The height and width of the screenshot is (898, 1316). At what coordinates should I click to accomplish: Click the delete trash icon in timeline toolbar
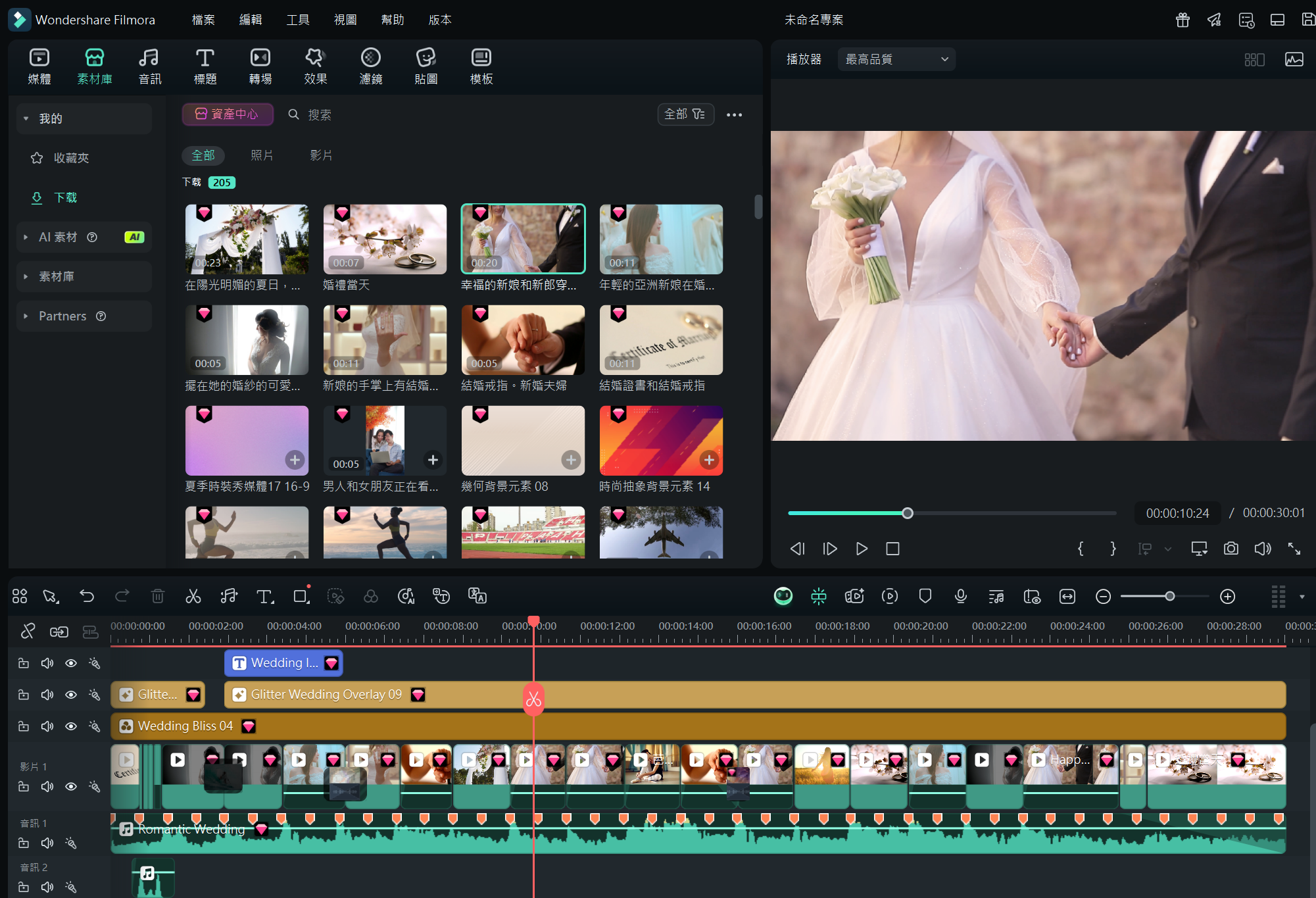157,596
